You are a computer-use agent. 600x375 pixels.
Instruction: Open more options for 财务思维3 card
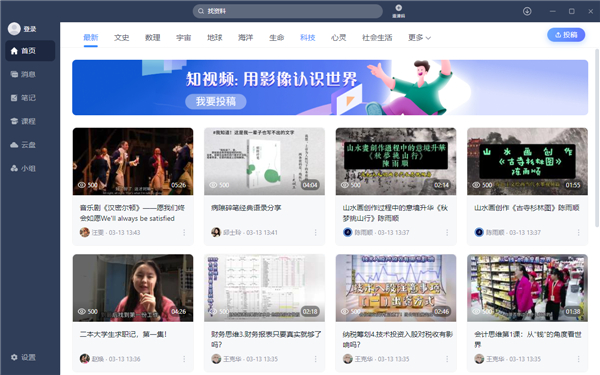tap(315, 359)
